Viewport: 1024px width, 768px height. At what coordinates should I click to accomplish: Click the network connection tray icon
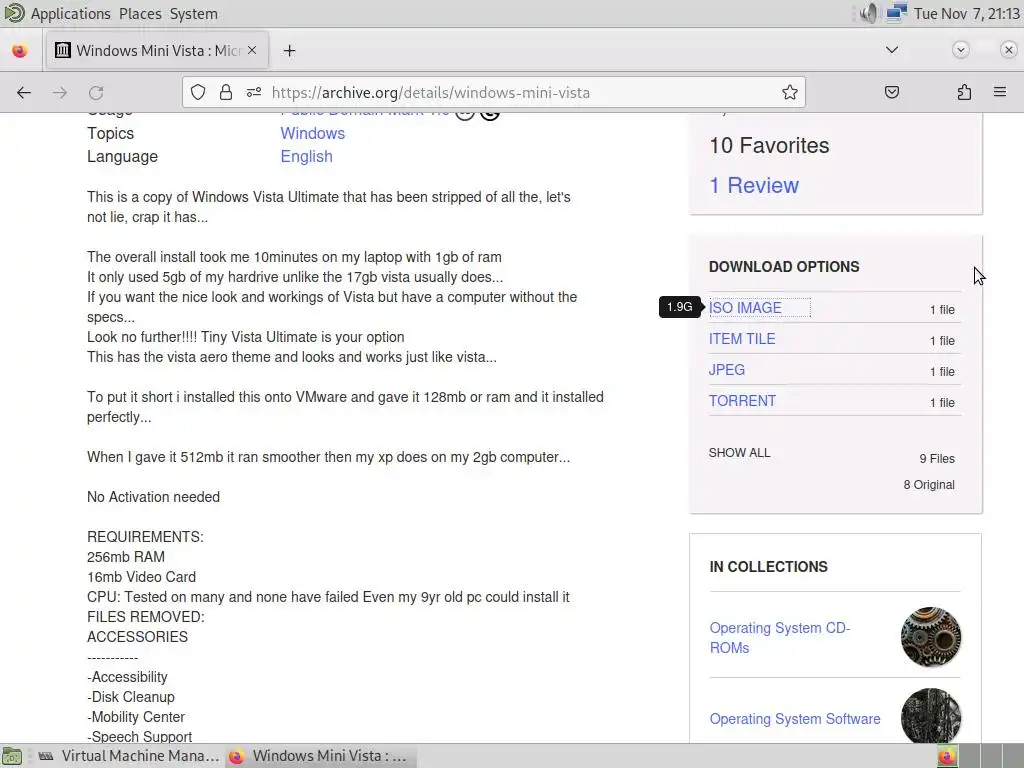pyautogui.click(x=897, y=13)
